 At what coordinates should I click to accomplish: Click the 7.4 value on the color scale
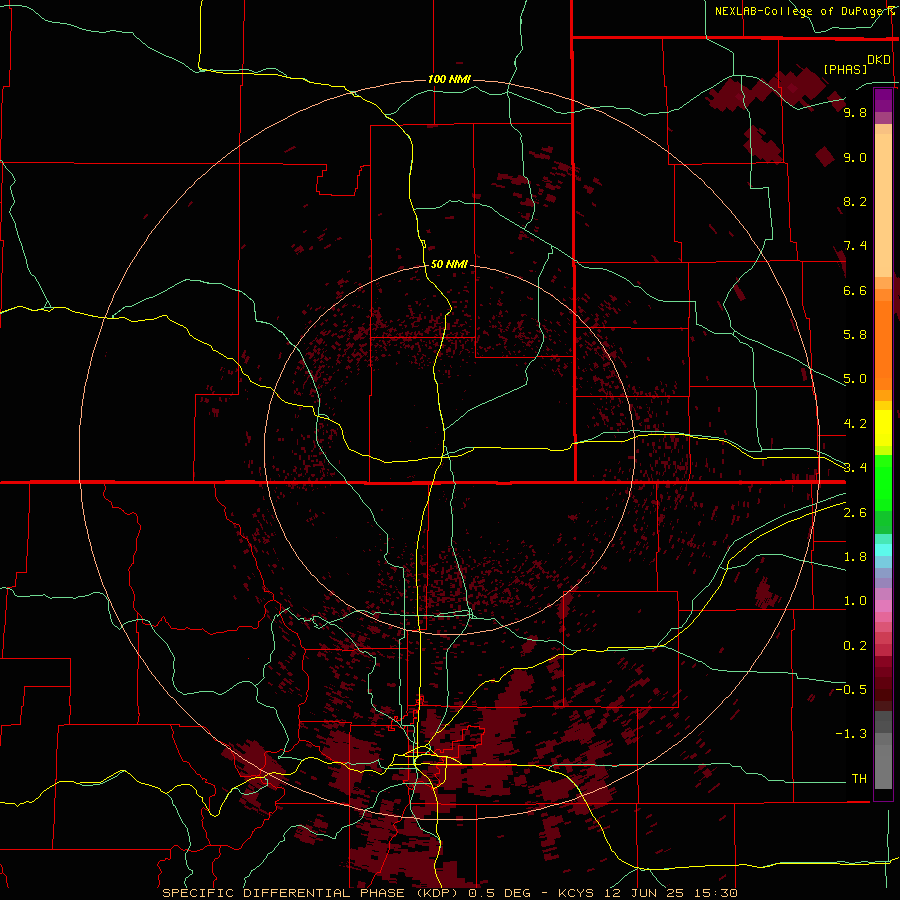coord(855,246)
